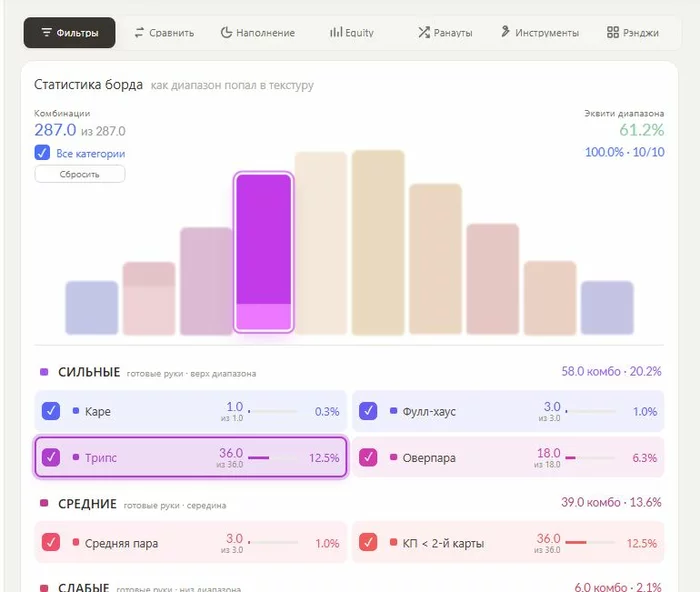Click the СИЛЬНЫЕ category header
Screen dimensions: 700x592
(x=89, y=372)
